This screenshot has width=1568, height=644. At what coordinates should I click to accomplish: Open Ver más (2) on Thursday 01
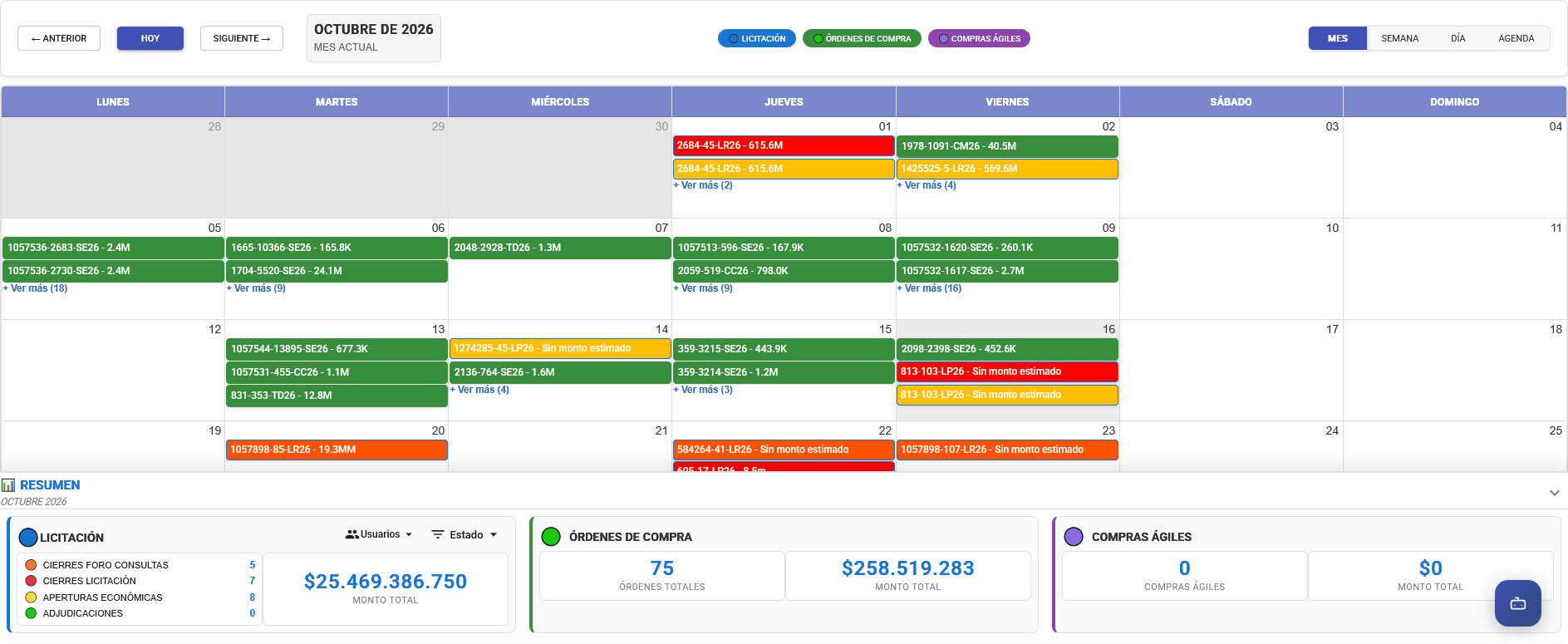click(x=703, y=185)
